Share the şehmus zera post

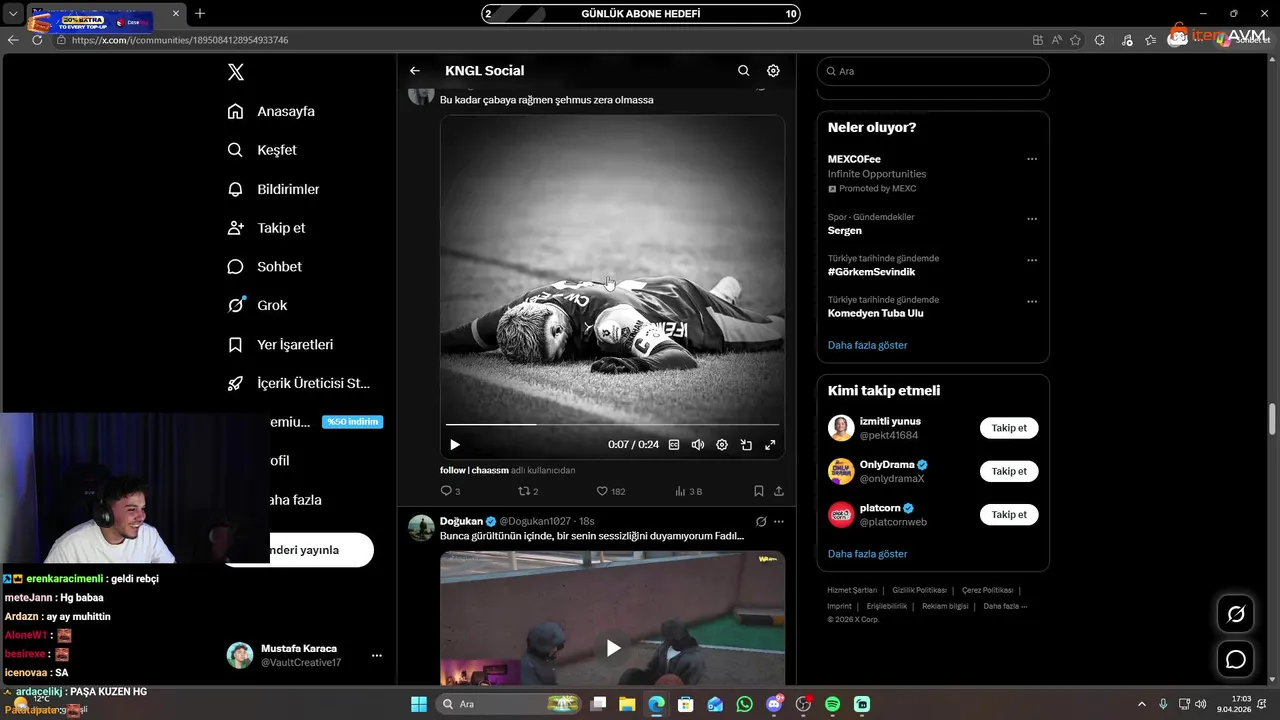point(779,491)
